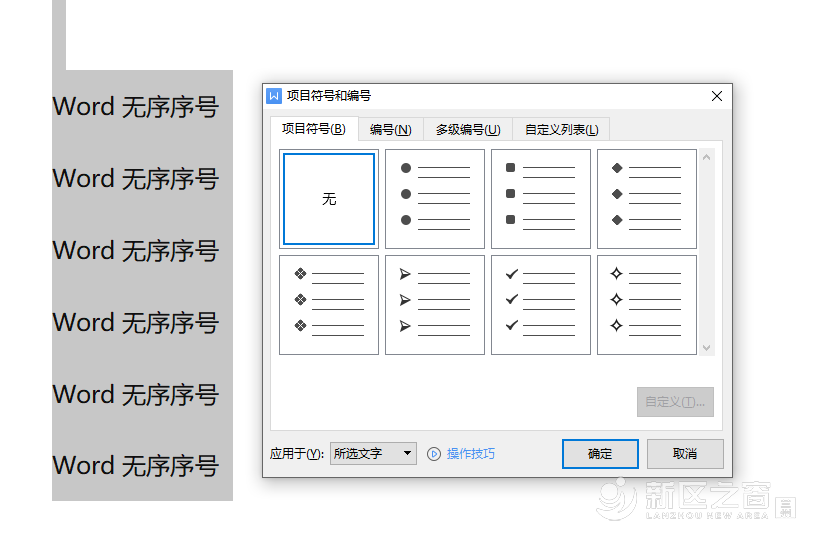Click the play icon beside 操作技巧
816x536 pixels.
click(x=434, y=454)
